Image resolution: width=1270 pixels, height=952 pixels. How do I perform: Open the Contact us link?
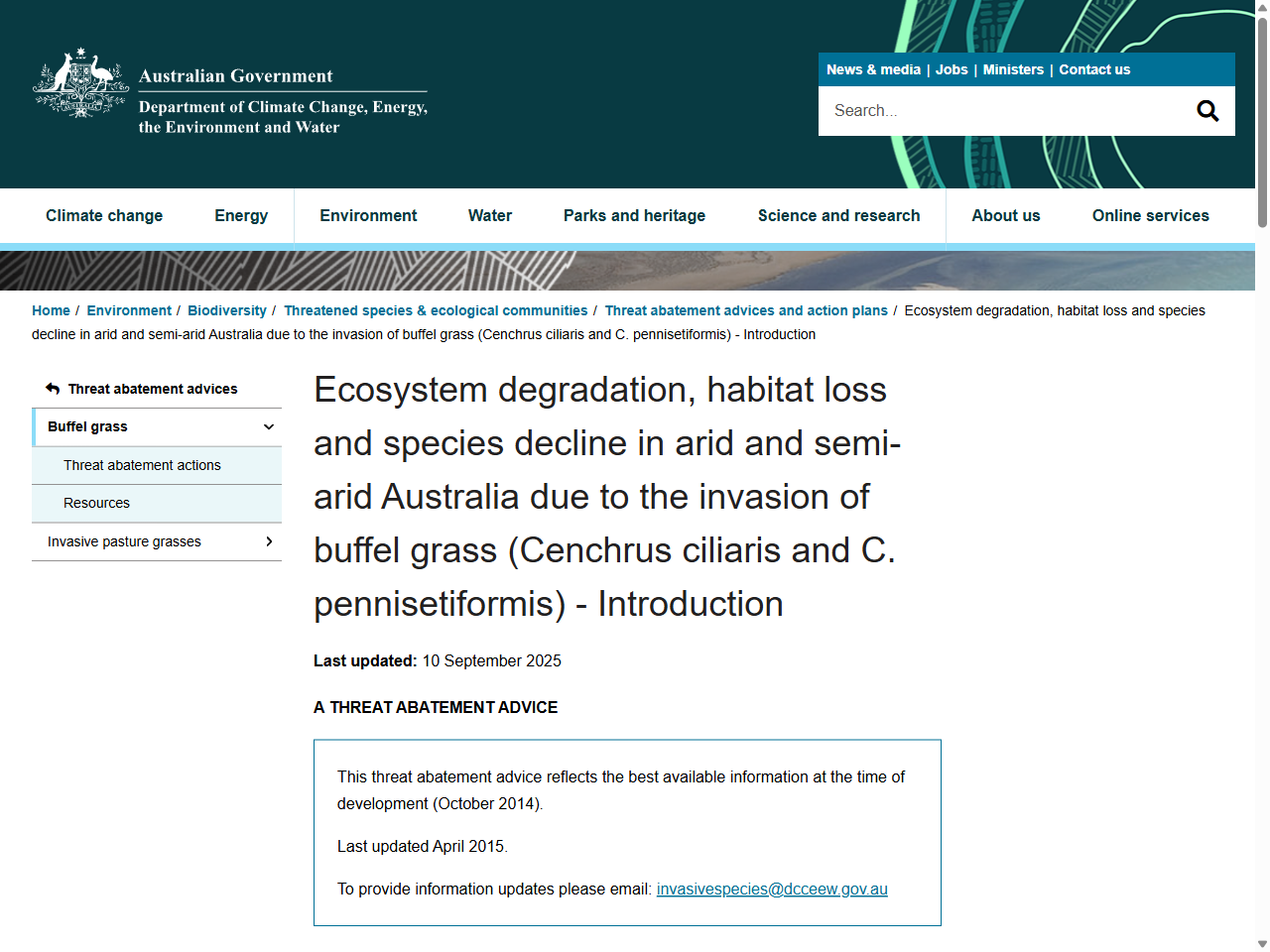[1094, 69]
